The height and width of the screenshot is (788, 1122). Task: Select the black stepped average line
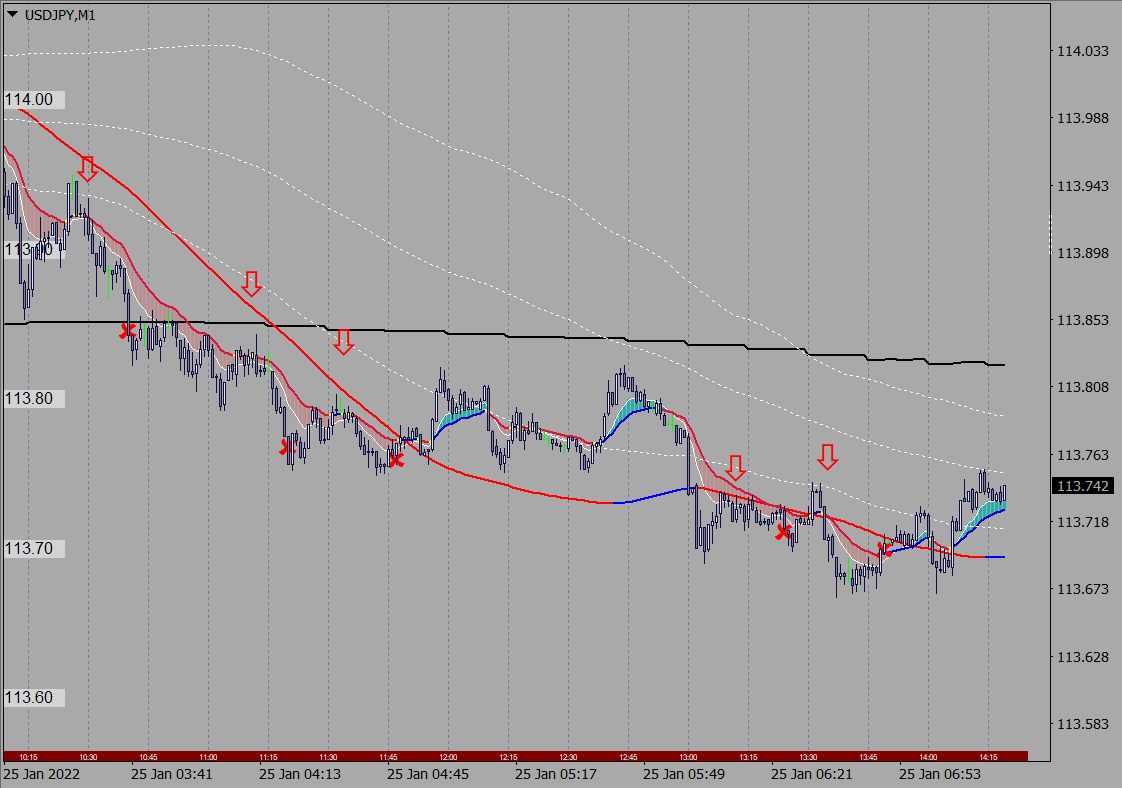[x=537, y=337]
